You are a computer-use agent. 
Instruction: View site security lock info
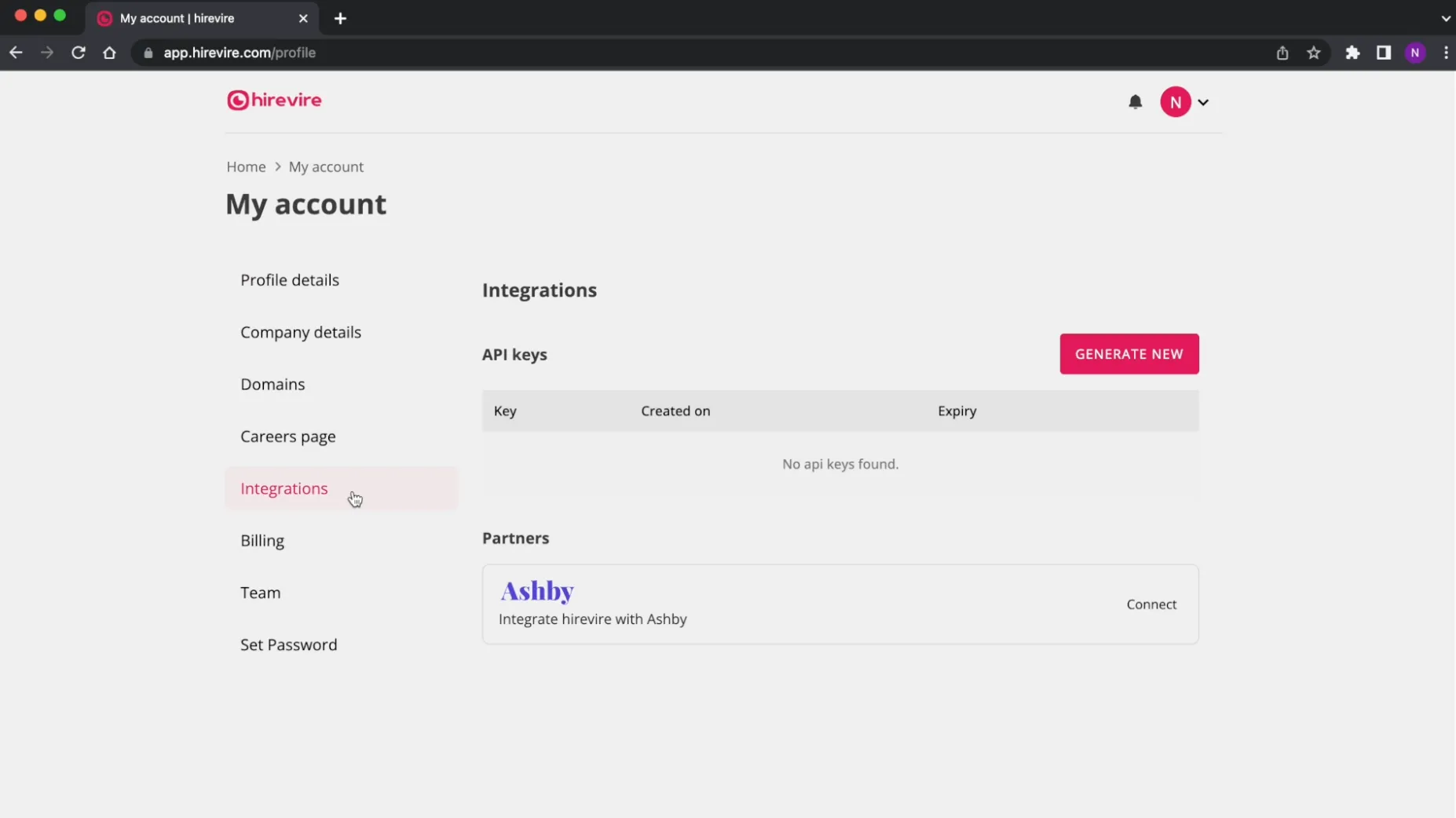point(148,53)
